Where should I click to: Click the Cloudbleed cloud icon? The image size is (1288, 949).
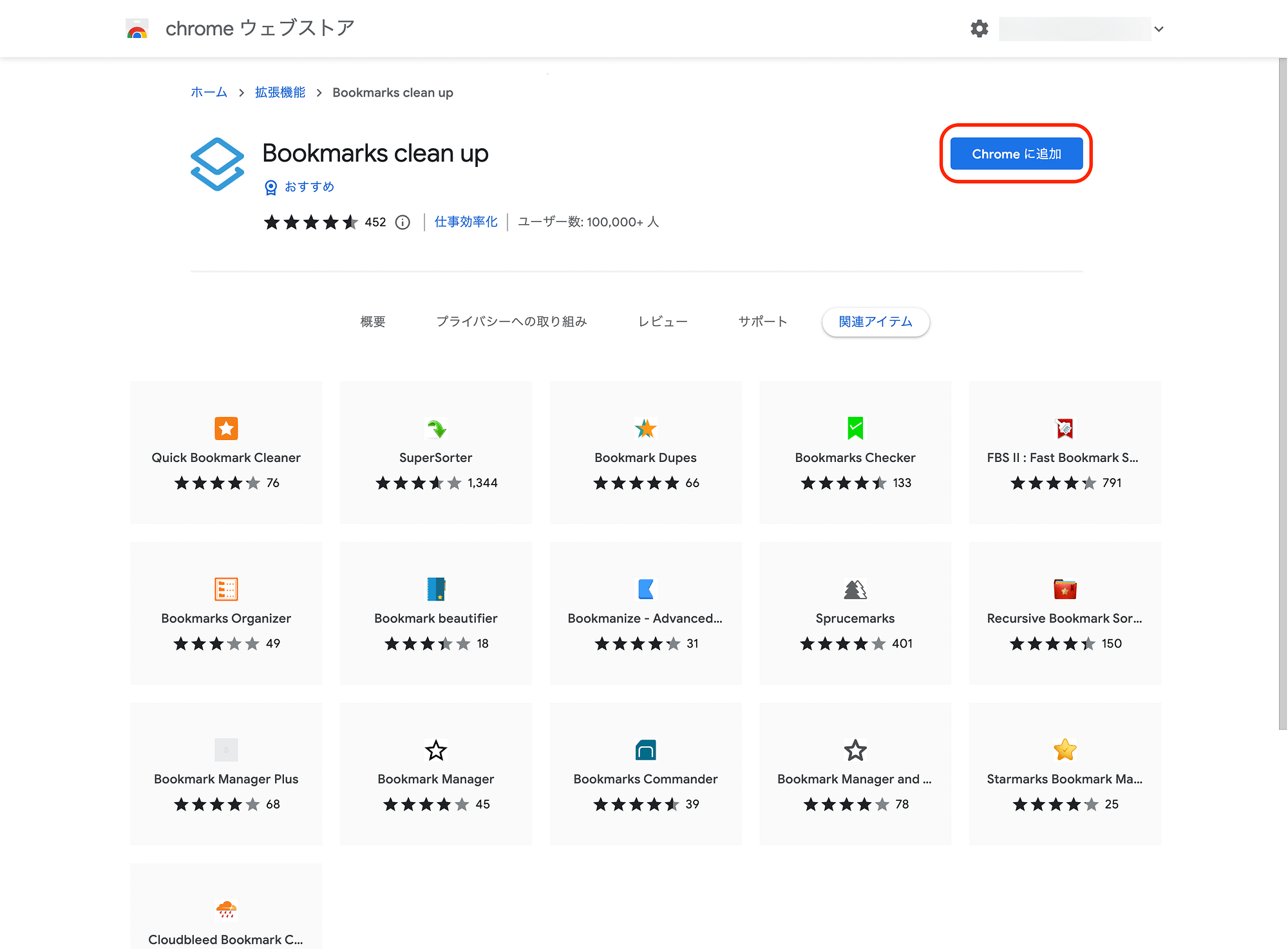226,910
